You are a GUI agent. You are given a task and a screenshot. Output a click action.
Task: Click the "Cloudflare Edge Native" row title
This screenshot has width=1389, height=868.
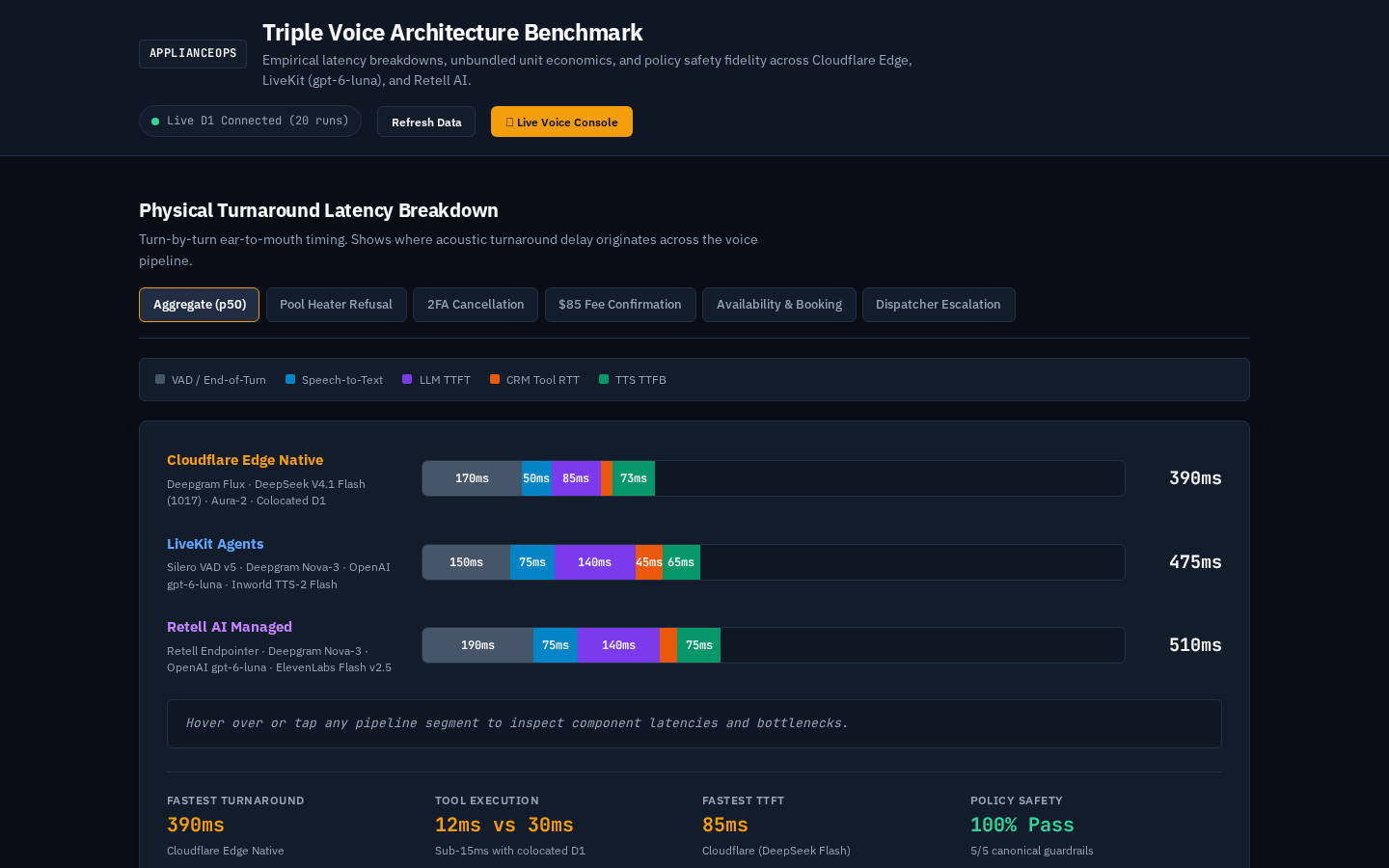(x=245, y=460)
